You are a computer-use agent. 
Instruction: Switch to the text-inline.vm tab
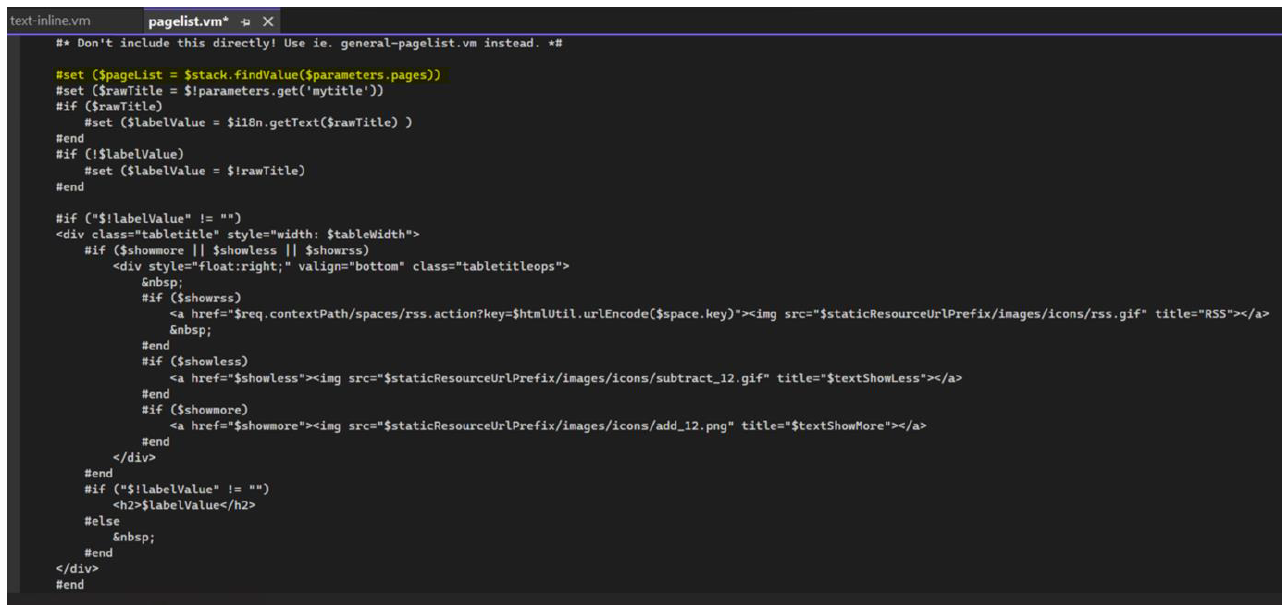point(50,21)
